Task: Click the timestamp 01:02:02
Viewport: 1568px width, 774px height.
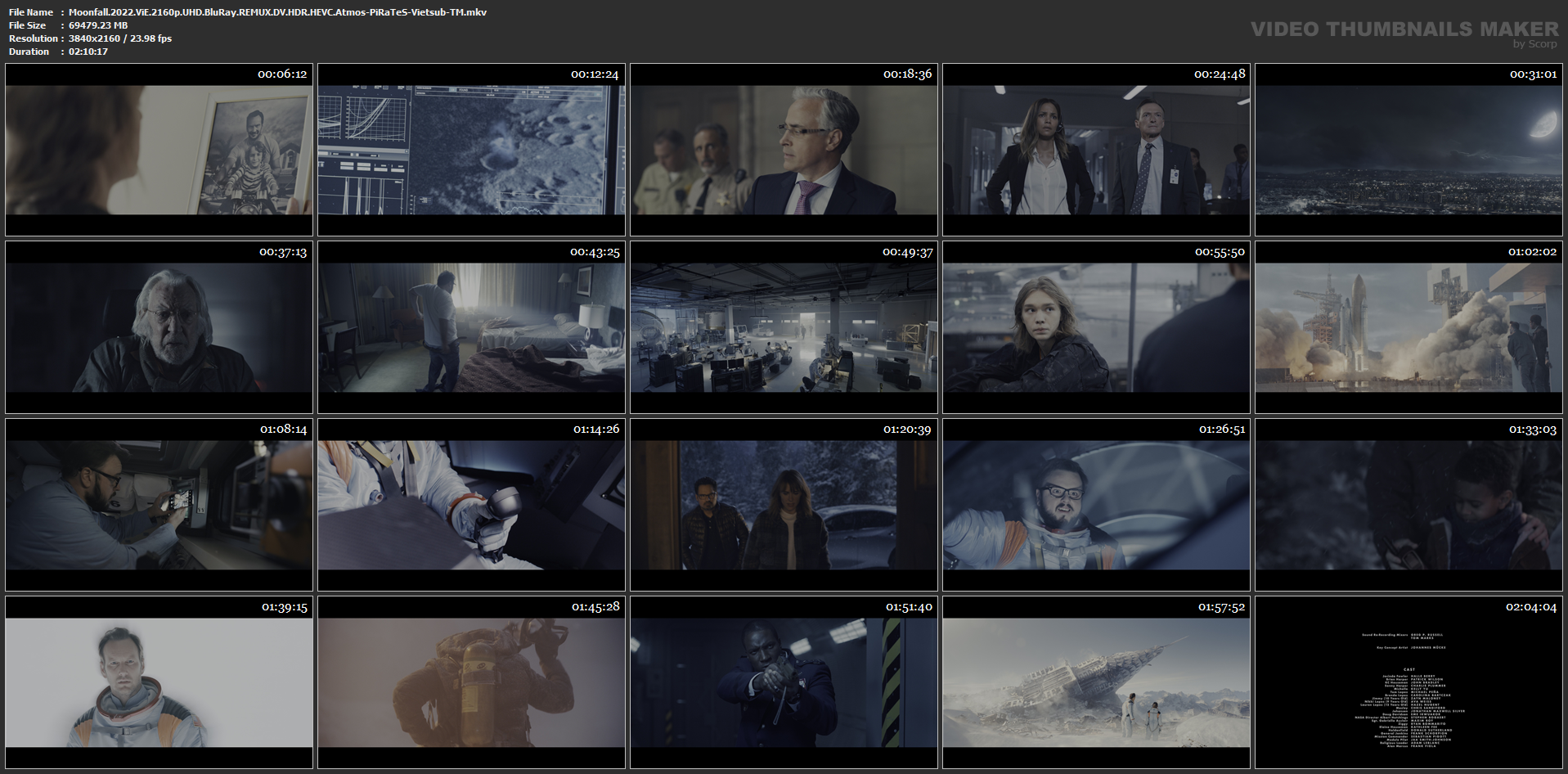Action: 1533,252
